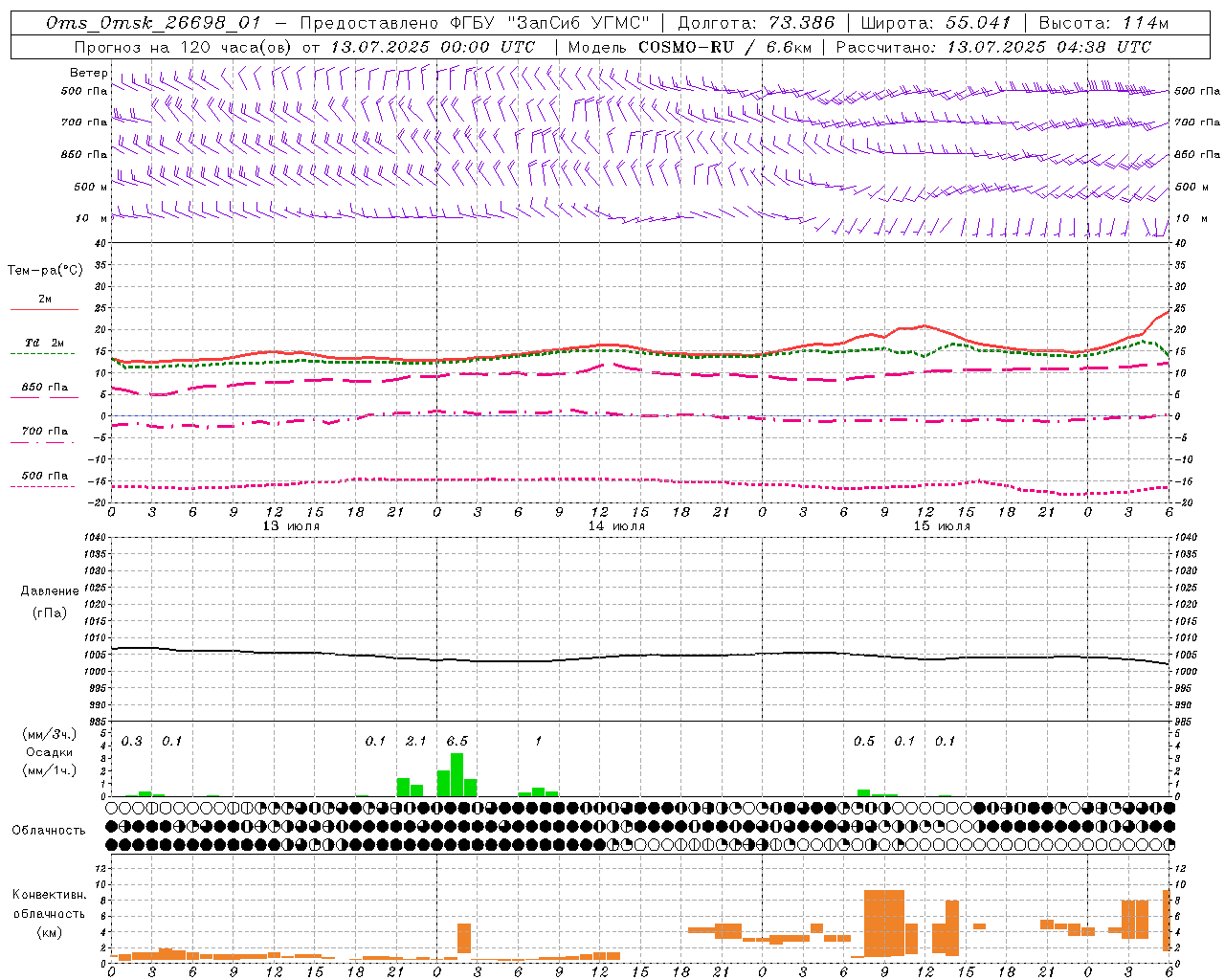Viewport: 1225px width, 980px height.
Task: Click the 6.5 precipitation total value
Action: [x=457, y=741]
